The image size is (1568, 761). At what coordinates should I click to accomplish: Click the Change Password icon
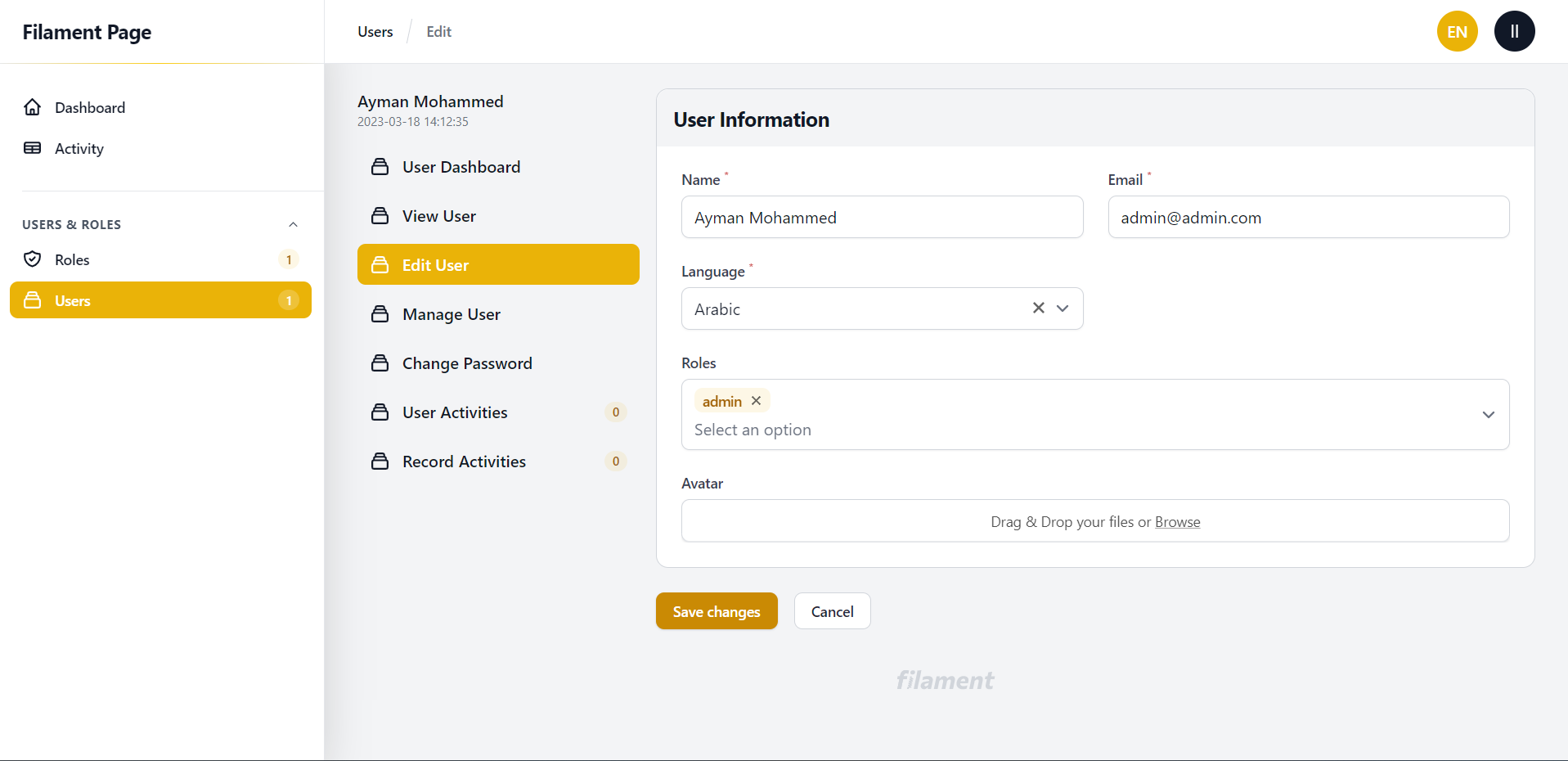(380, 363)
